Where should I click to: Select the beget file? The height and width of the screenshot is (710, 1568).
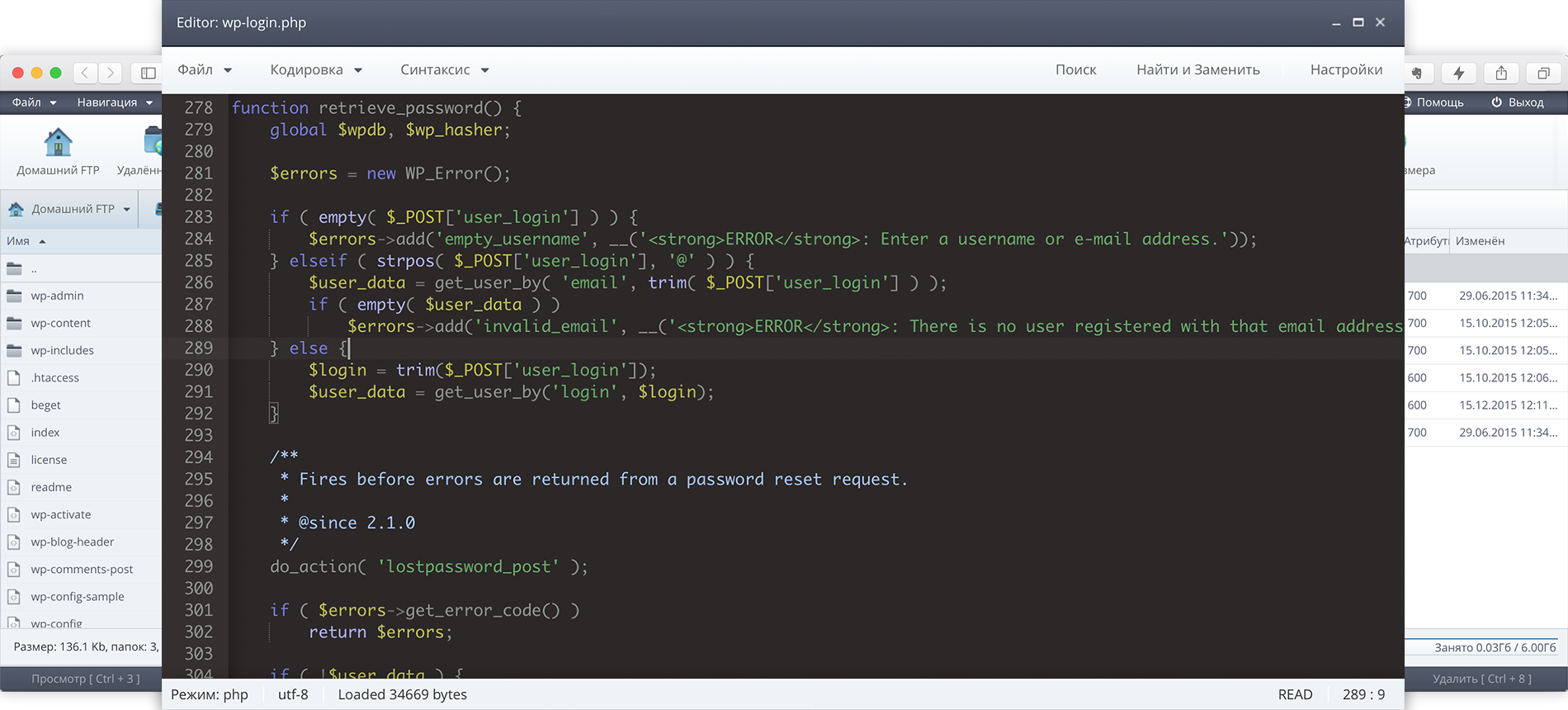click(x=45, y=405)
